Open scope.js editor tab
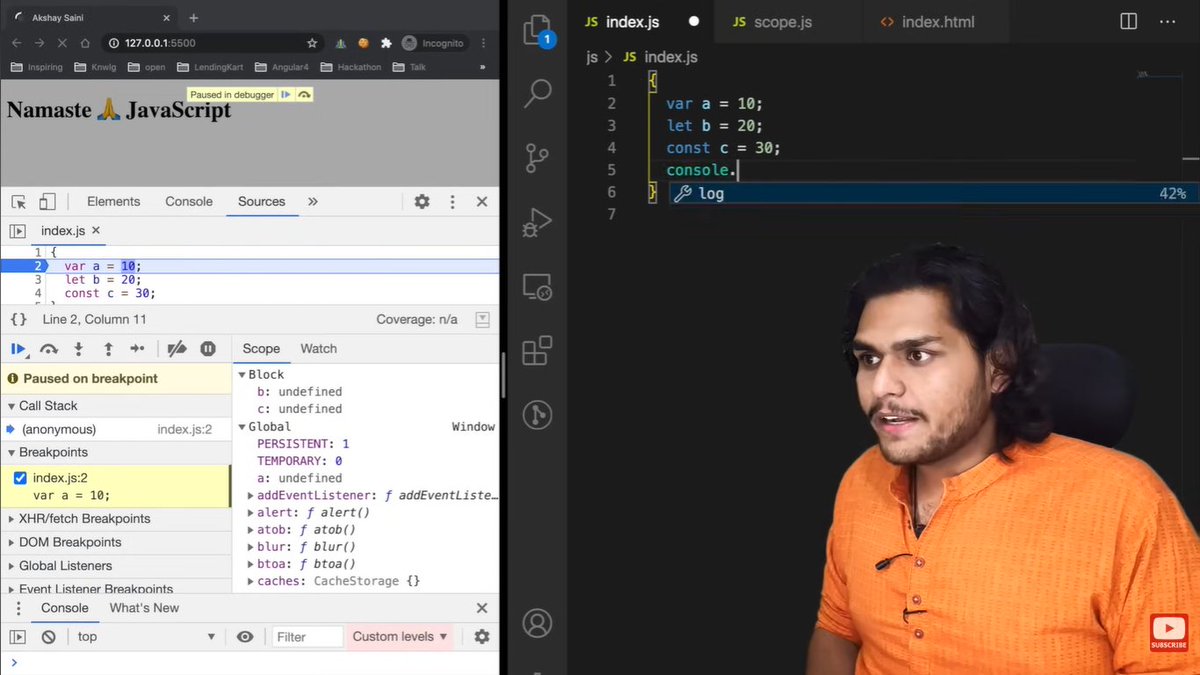This screenshot has width=1200, height=675. click(x=790, y=22)
